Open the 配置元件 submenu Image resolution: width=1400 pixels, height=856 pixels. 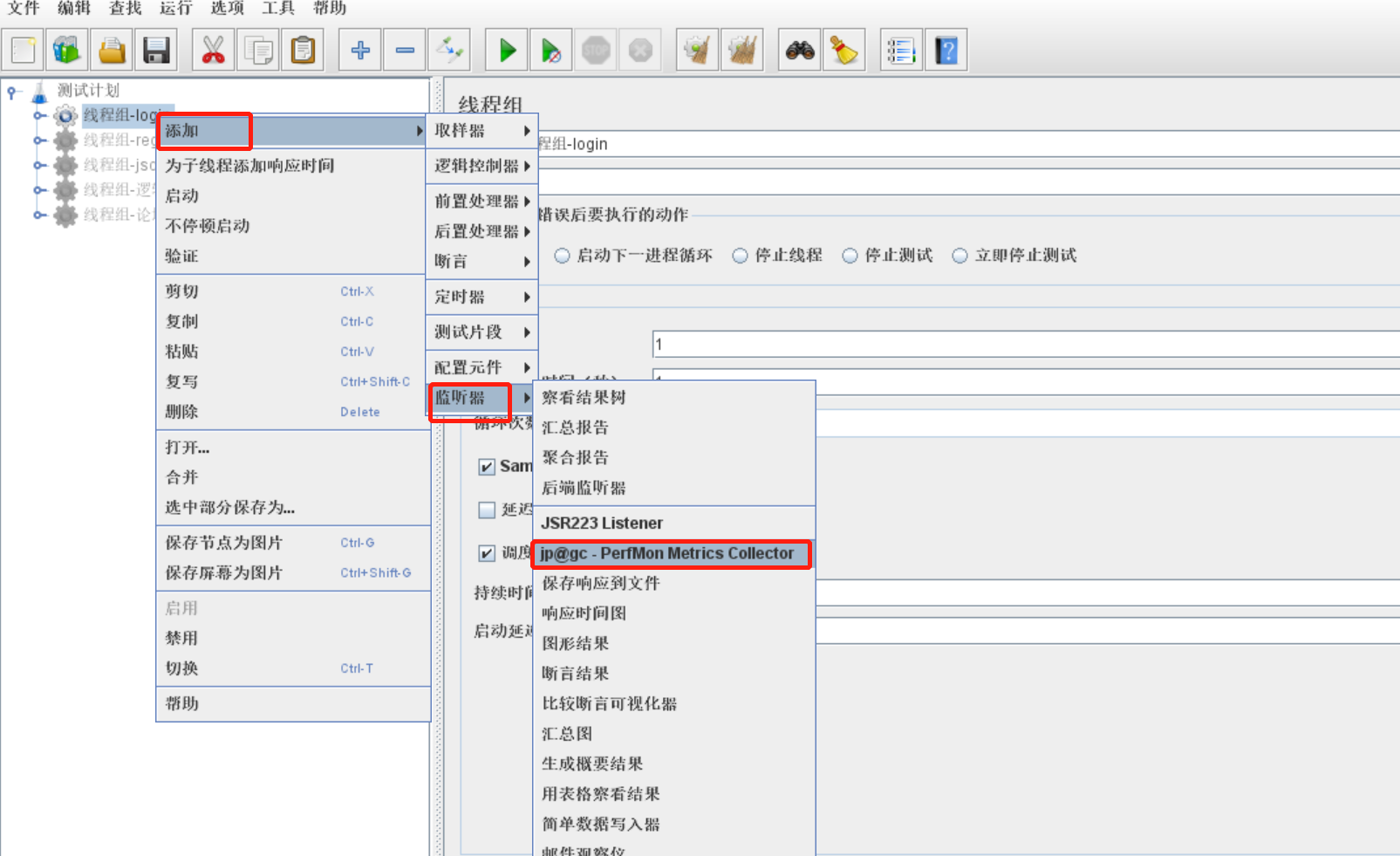(481, 367)
